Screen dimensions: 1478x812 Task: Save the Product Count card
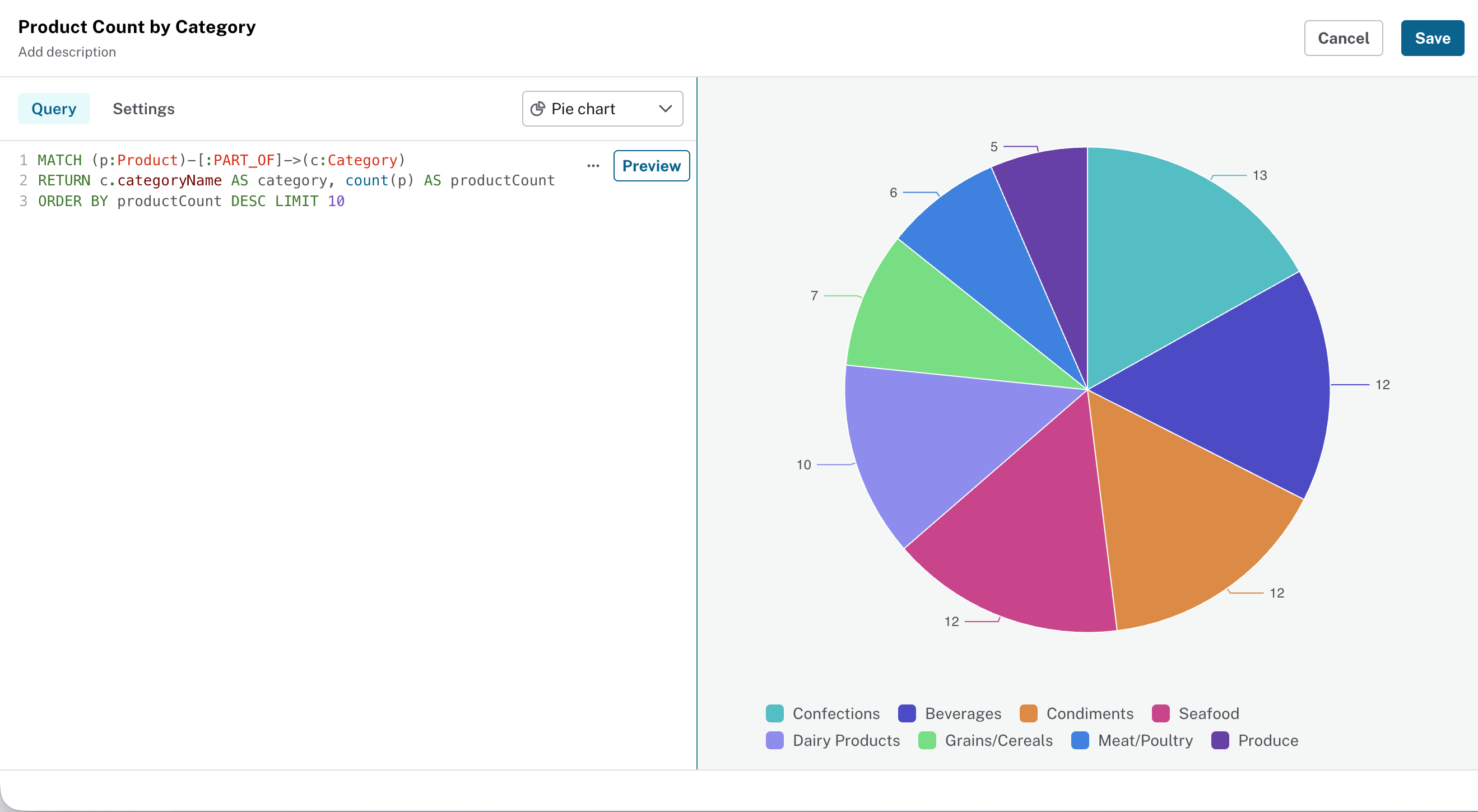1432,39
